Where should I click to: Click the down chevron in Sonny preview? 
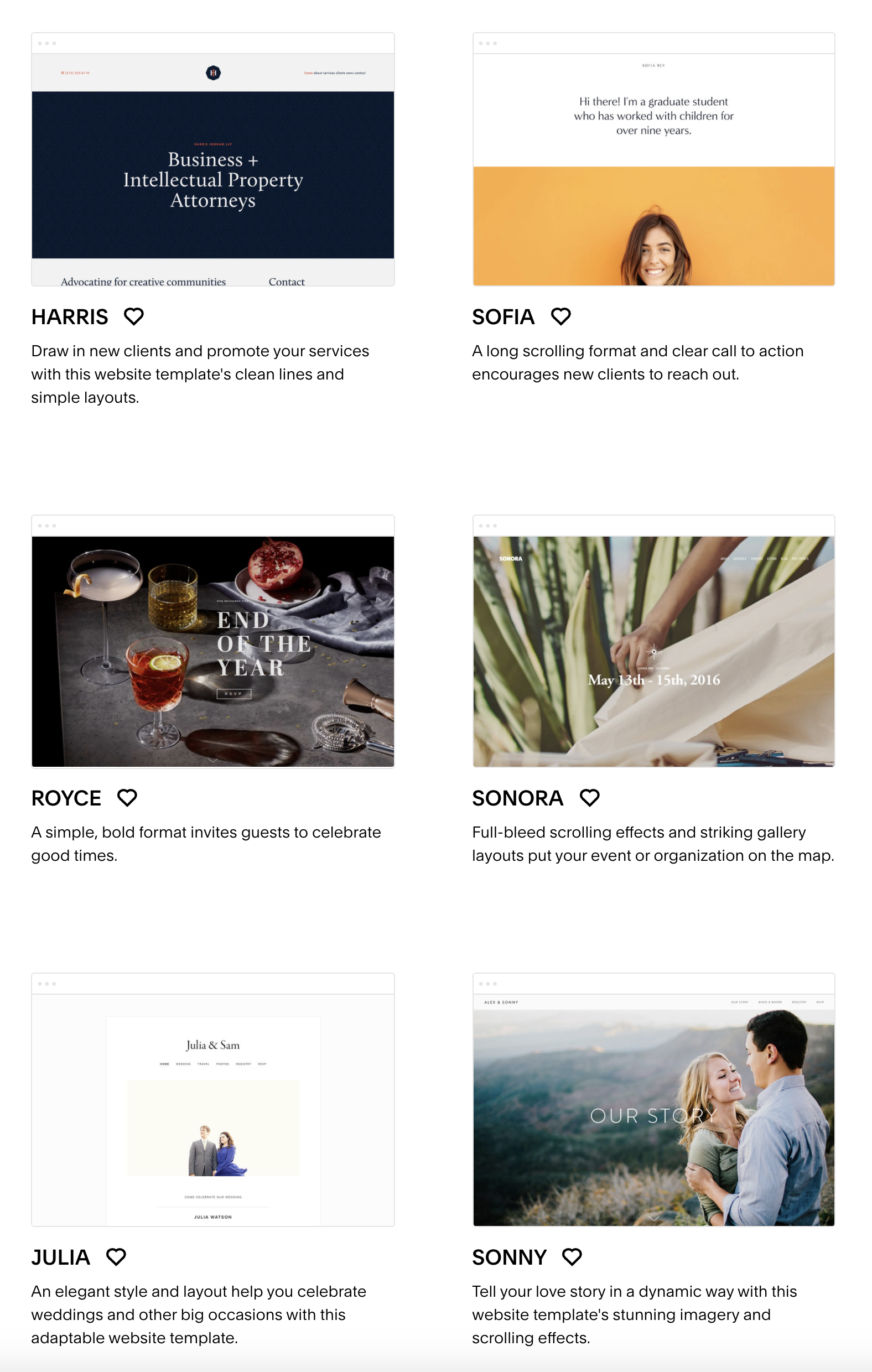click(653, 1219)
